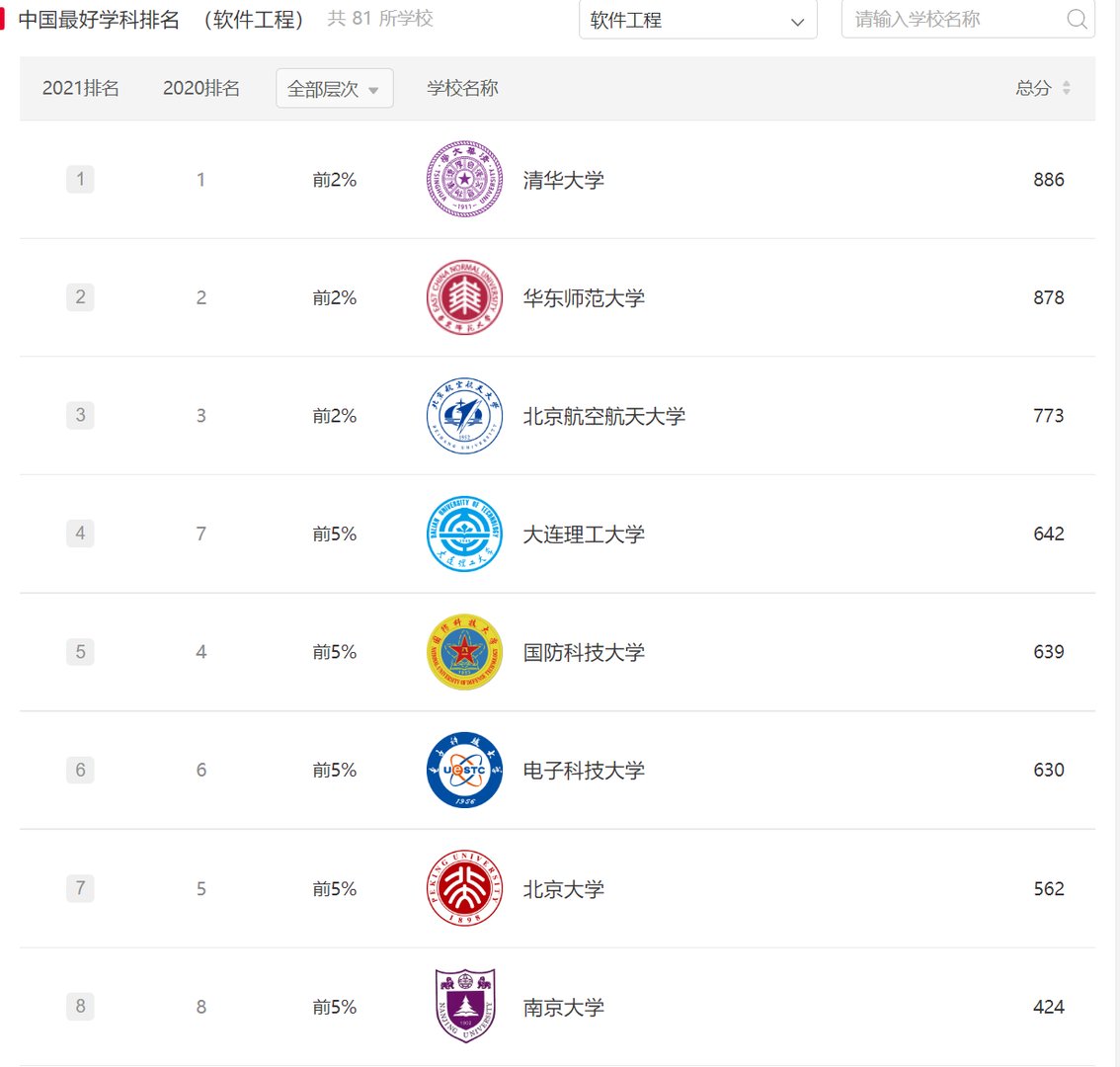Open the 北京航空航天大学 school link
This screenshot has width=1120, height=1067.
[604, 415]
